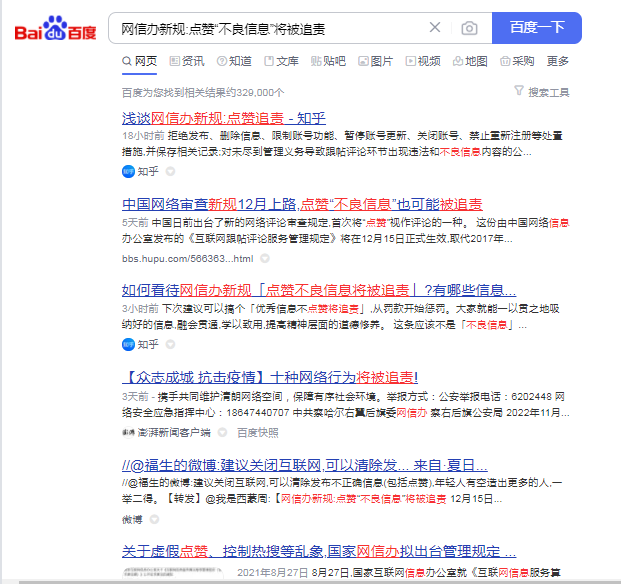Open the 采购 tab
This screenshot has width=621, height=584.
517,61
